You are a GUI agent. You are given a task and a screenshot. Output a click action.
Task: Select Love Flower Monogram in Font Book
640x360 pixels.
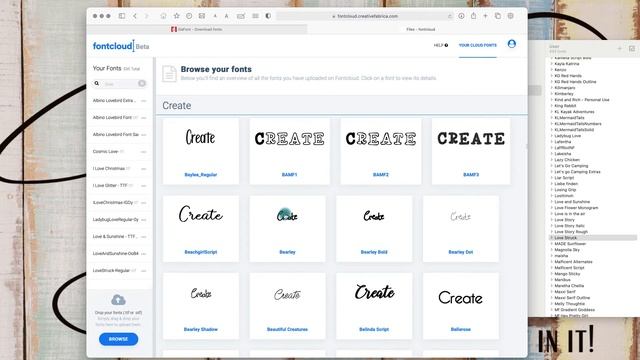pyautogui.click(x=576, y=208)
